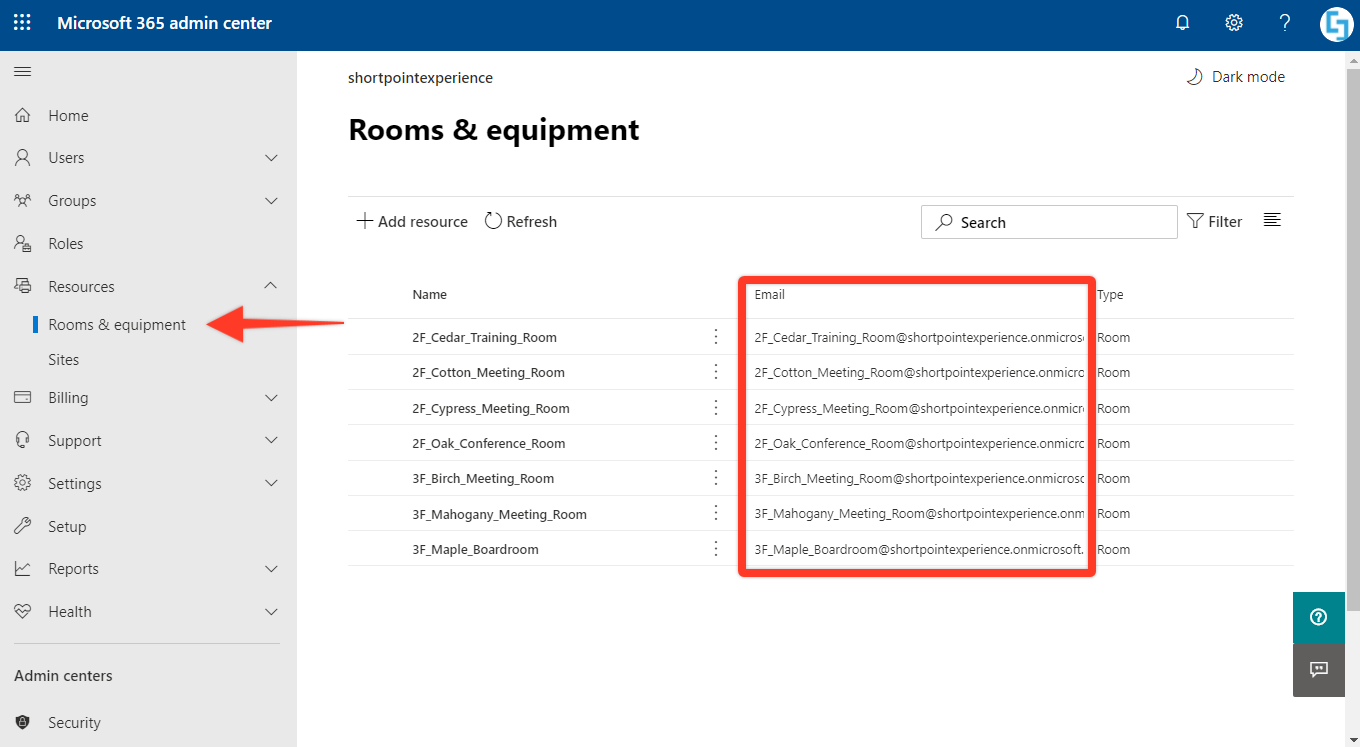The height and width of the screenshot is (747, 1360).
Task: Open Security admin center
Action: [74, 723]
